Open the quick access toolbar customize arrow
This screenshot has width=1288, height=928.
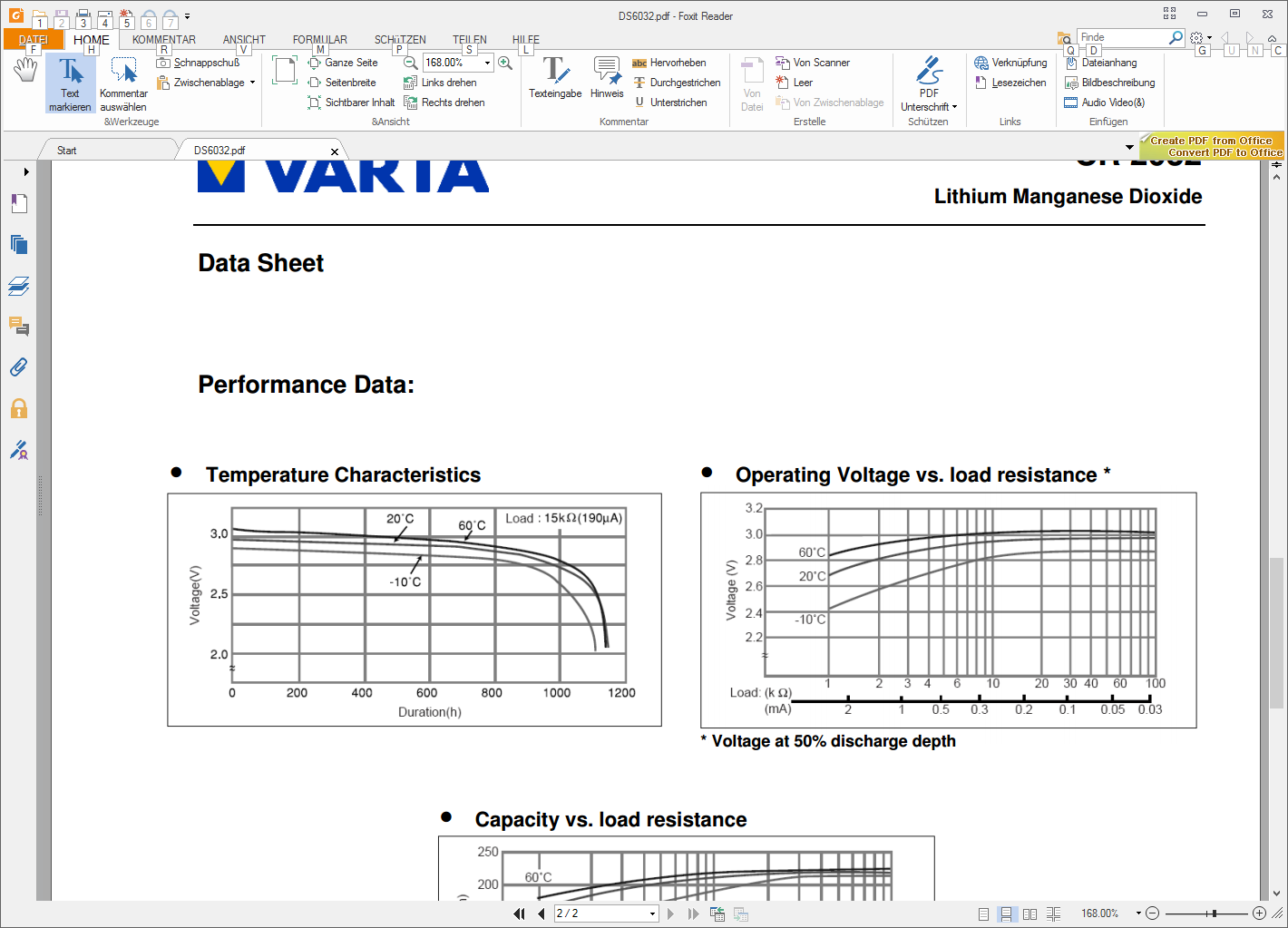pos(187,16)
